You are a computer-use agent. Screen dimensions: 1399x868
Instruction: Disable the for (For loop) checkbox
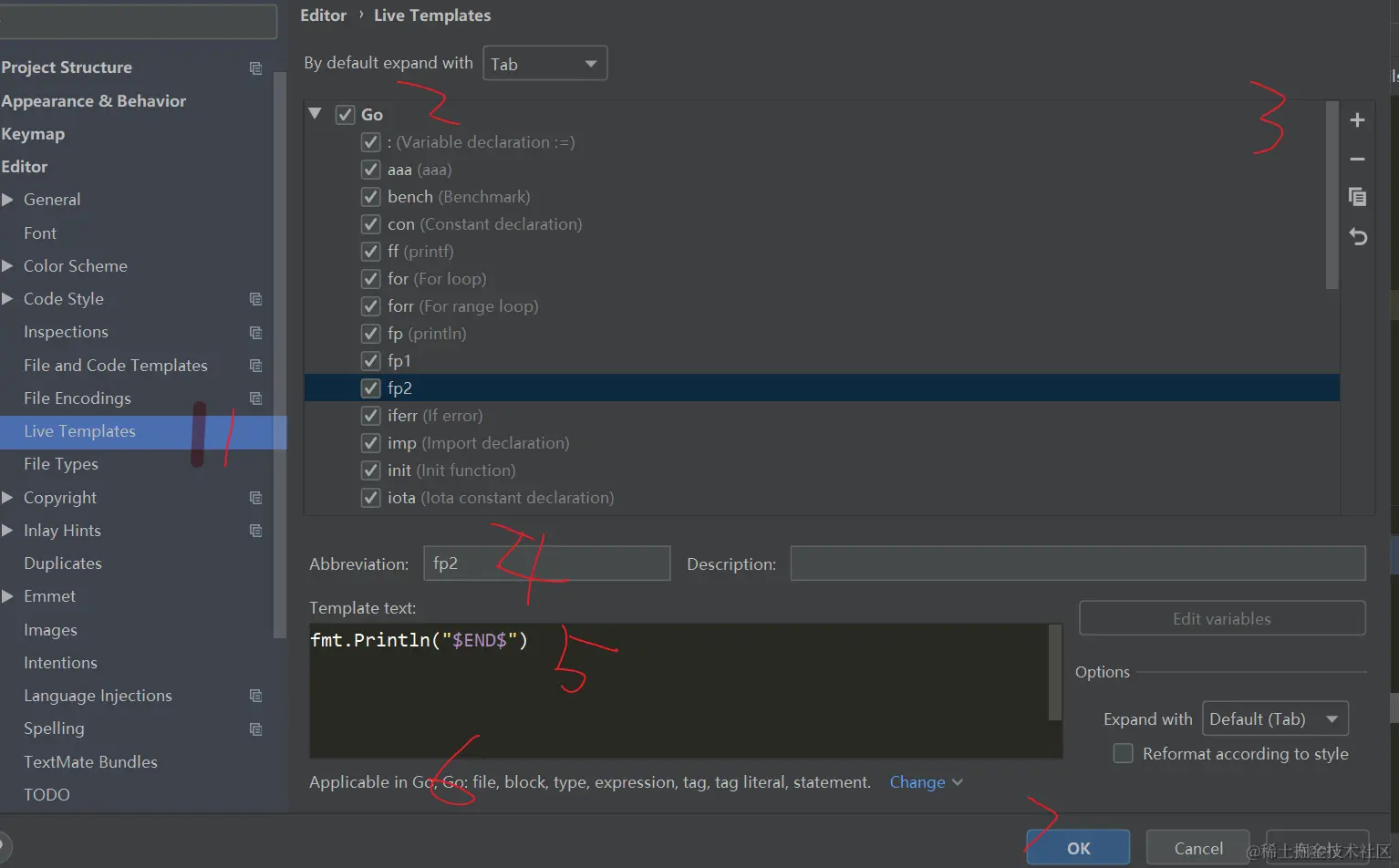370,279
